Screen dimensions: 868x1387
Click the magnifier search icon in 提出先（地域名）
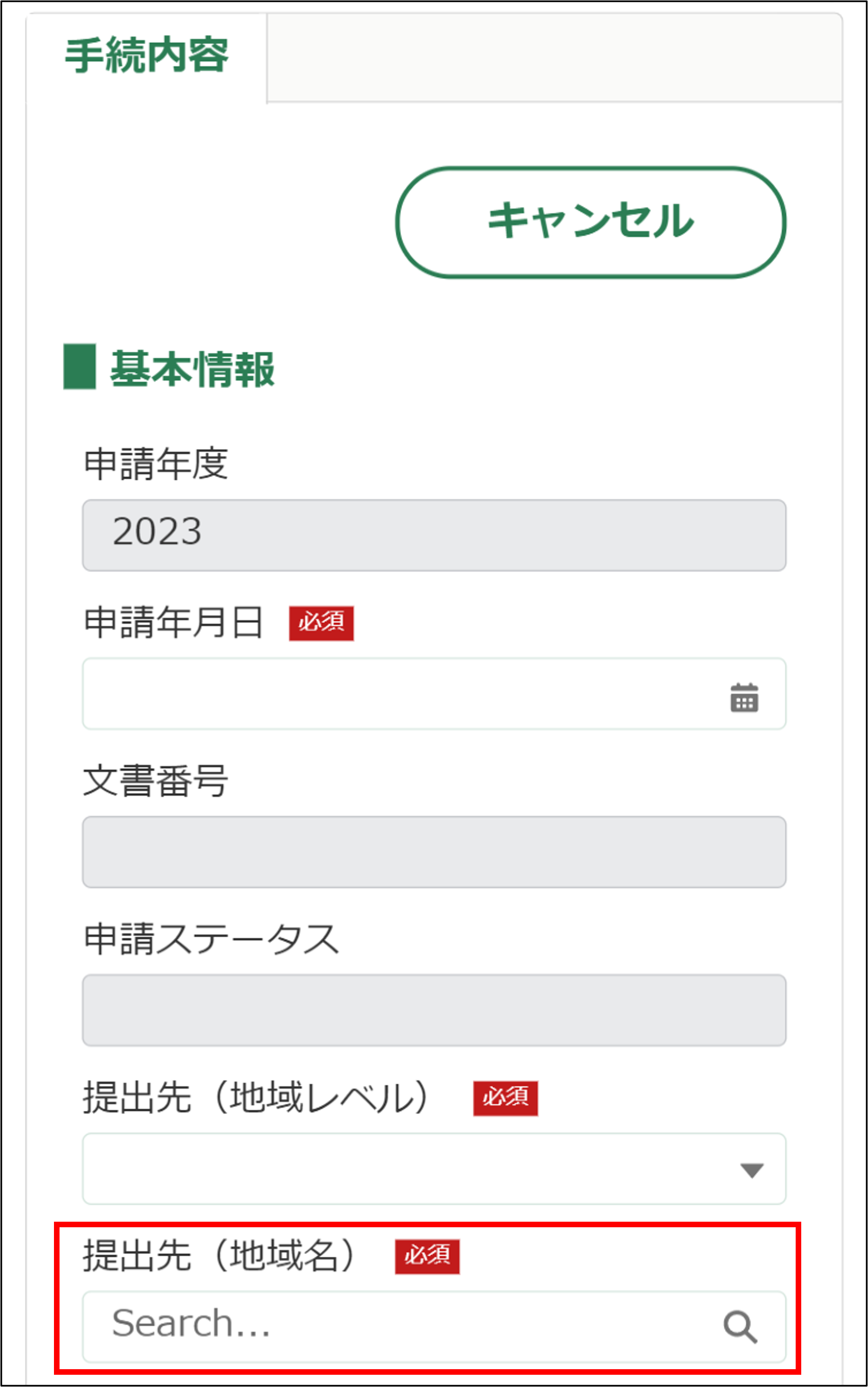pyautogui.click(x=740, y=1327)
